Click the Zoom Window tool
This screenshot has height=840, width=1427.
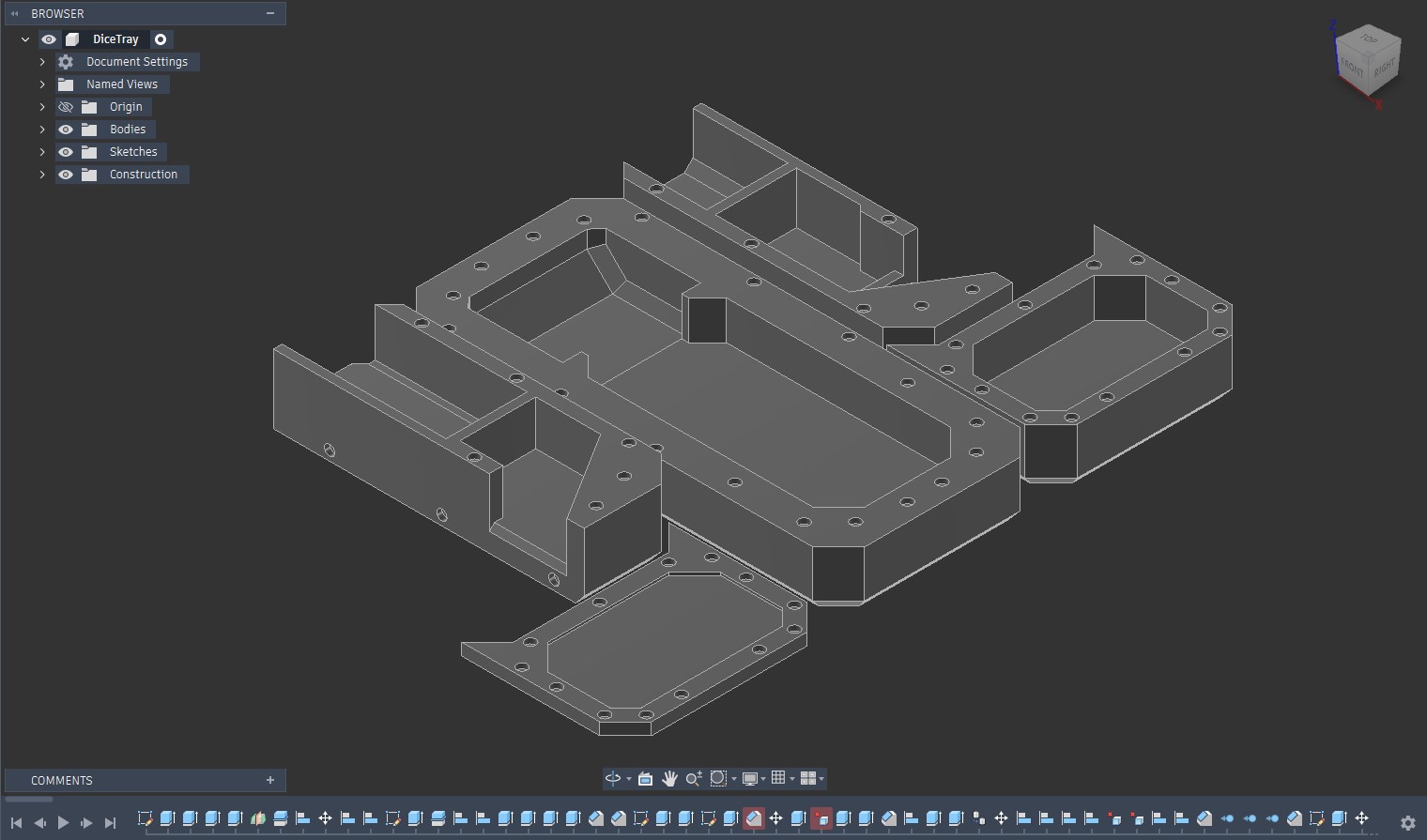click(718, 778)
